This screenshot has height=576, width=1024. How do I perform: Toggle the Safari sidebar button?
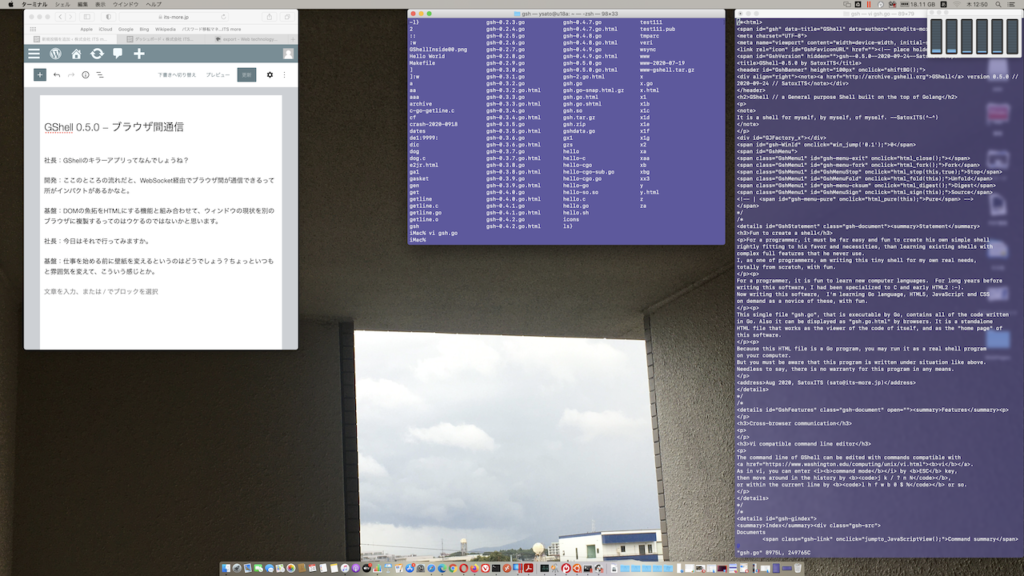[x=87, y=17]
